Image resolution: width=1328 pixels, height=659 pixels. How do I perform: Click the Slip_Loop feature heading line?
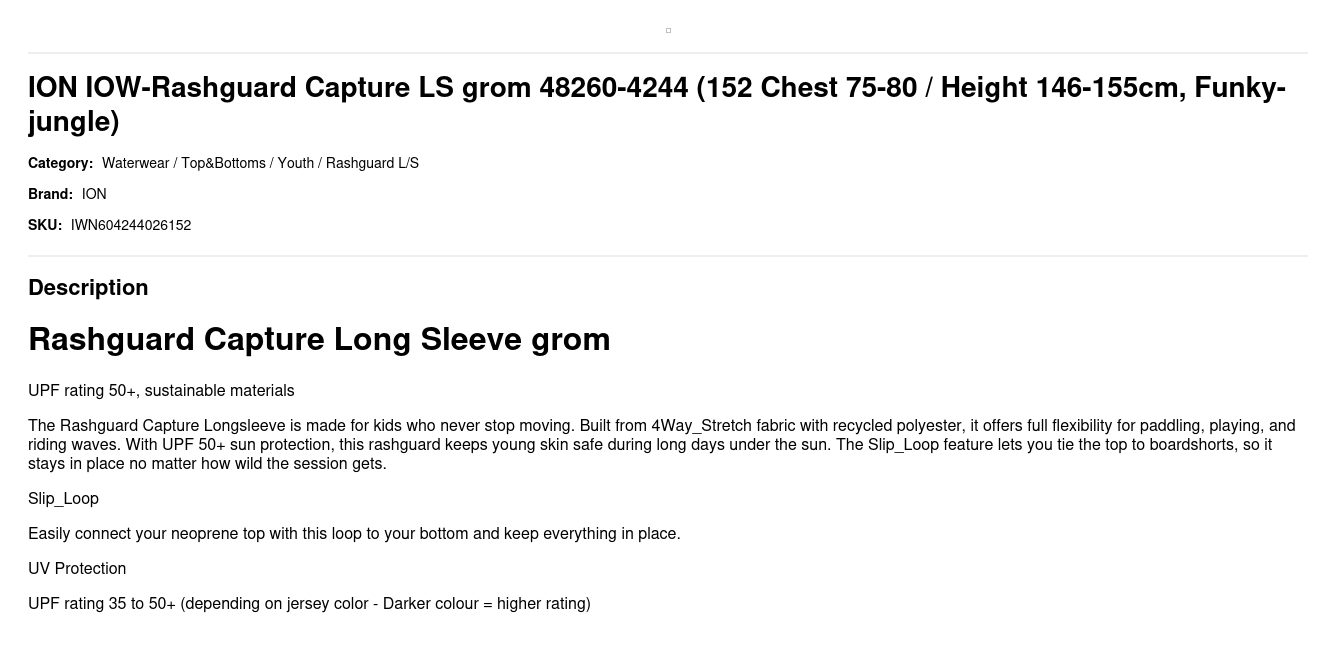click(x=63, y=498)
